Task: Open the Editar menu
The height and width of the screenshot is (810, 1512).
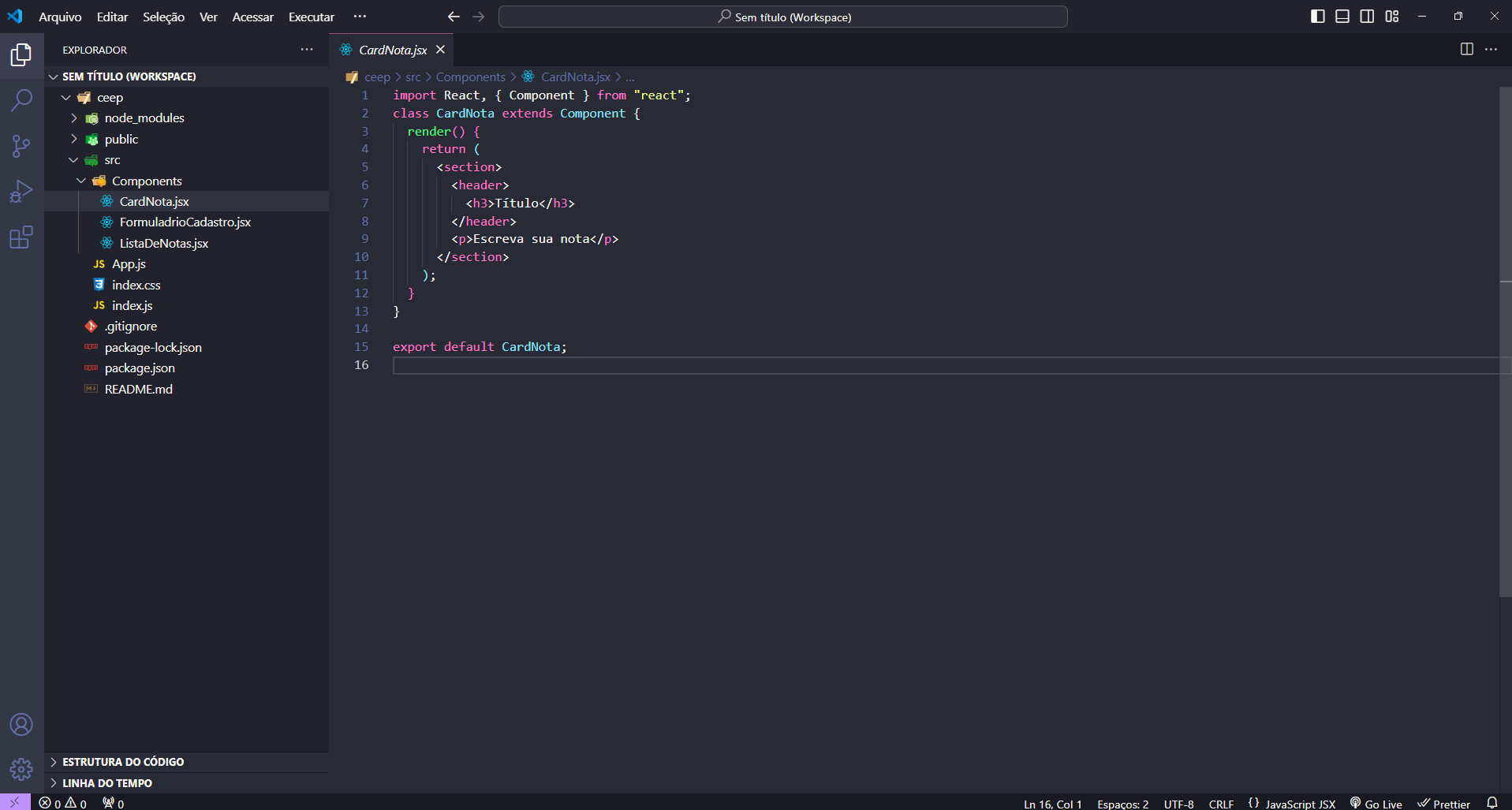Action: 112,17
